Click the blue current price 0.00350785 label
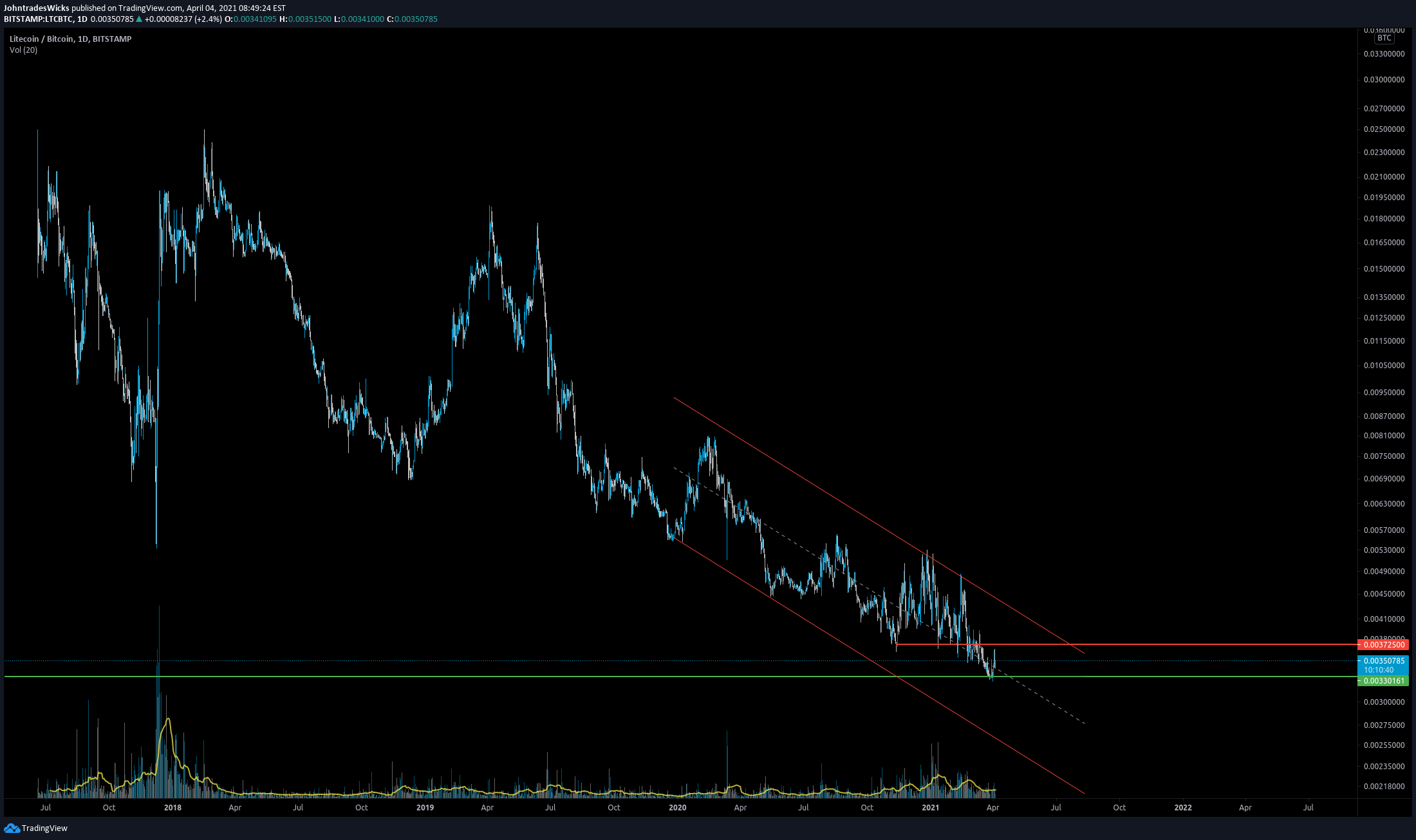This screenshot has height=840, width=1416. (x=1383, y=661)
